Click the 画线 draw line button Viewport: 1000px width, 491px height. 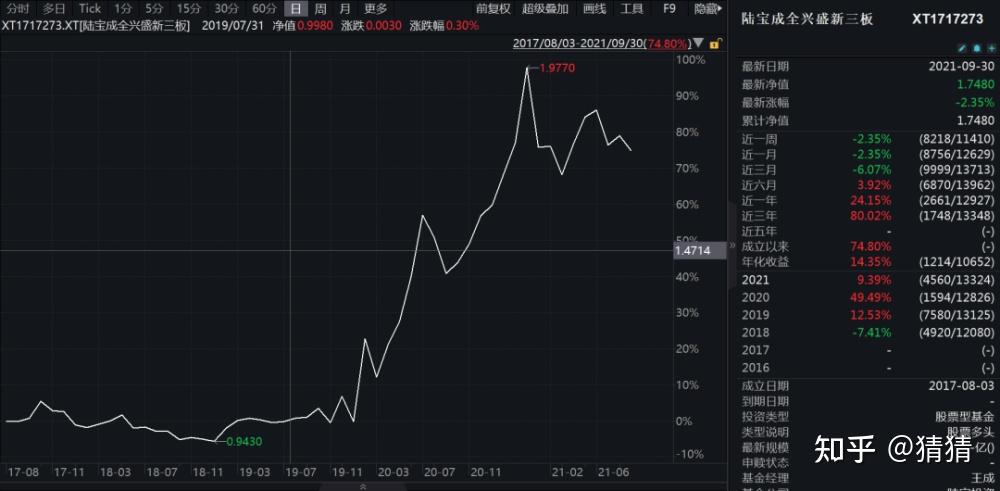pos(594,9)
